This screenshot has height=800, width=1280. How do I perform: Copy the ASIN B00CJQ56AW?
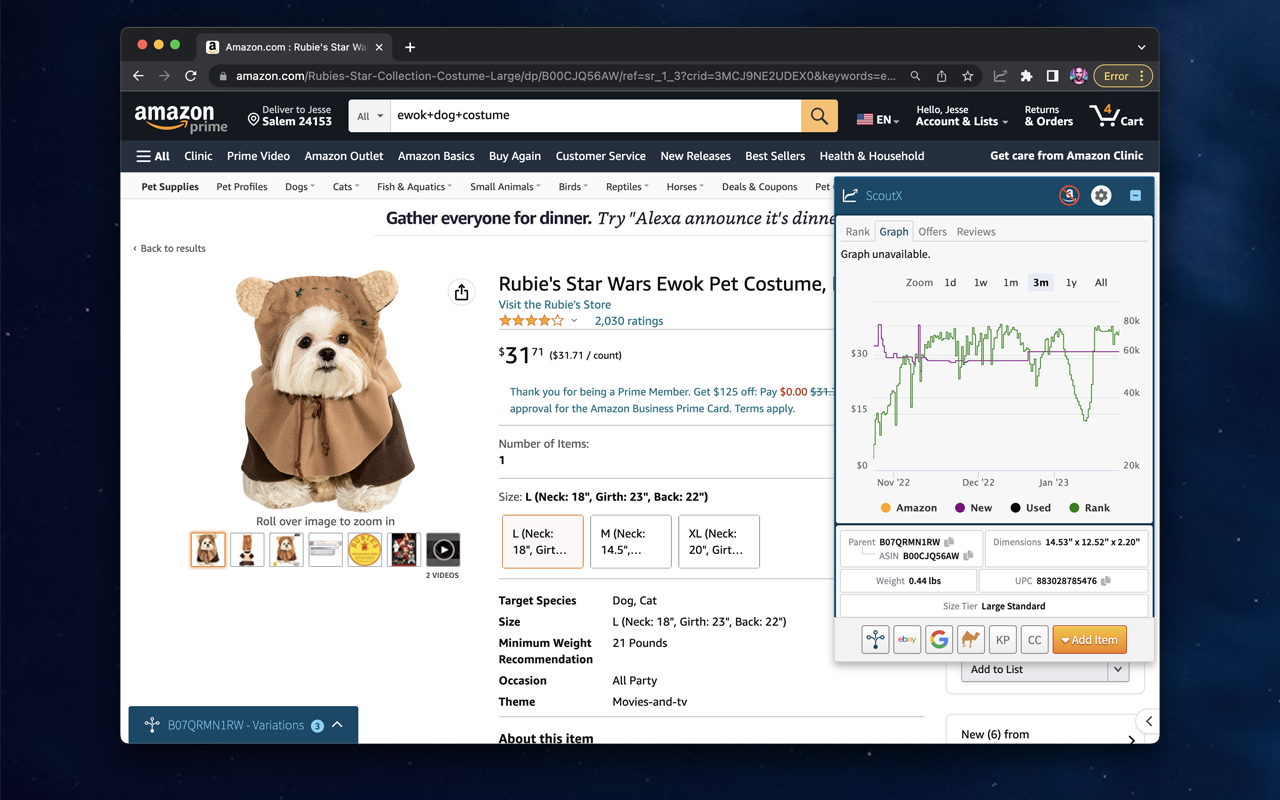click(x=968, y=556)
